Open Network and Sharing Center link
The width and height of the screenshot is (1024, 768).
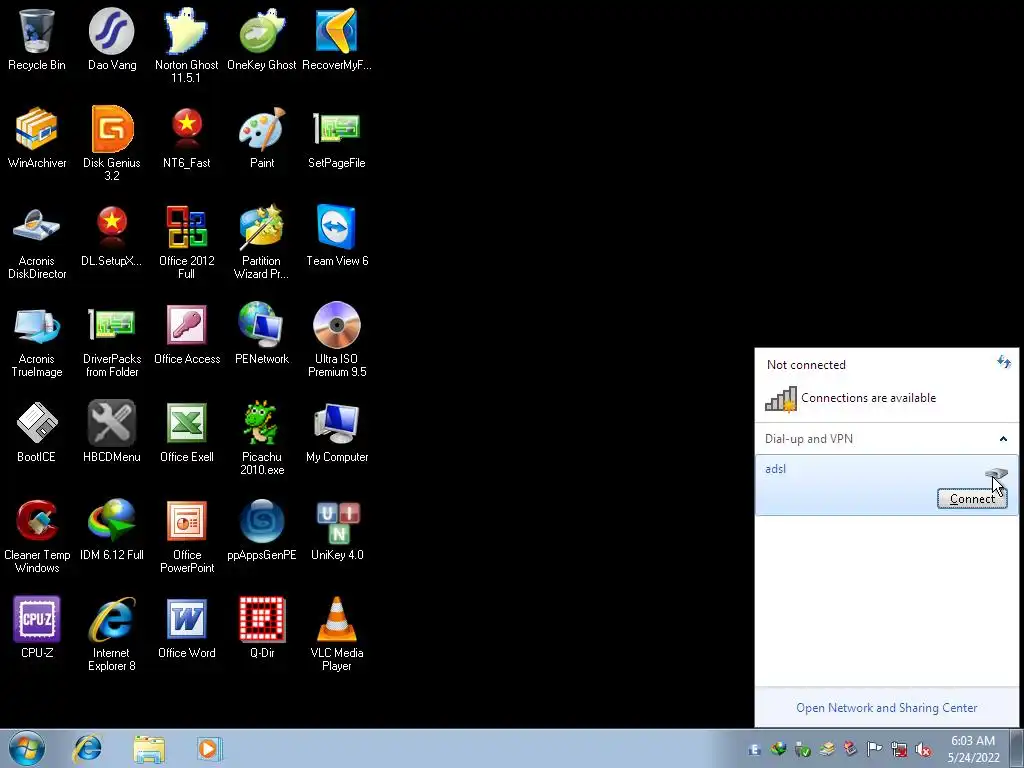pyautogui.click(x=886, y=708)
